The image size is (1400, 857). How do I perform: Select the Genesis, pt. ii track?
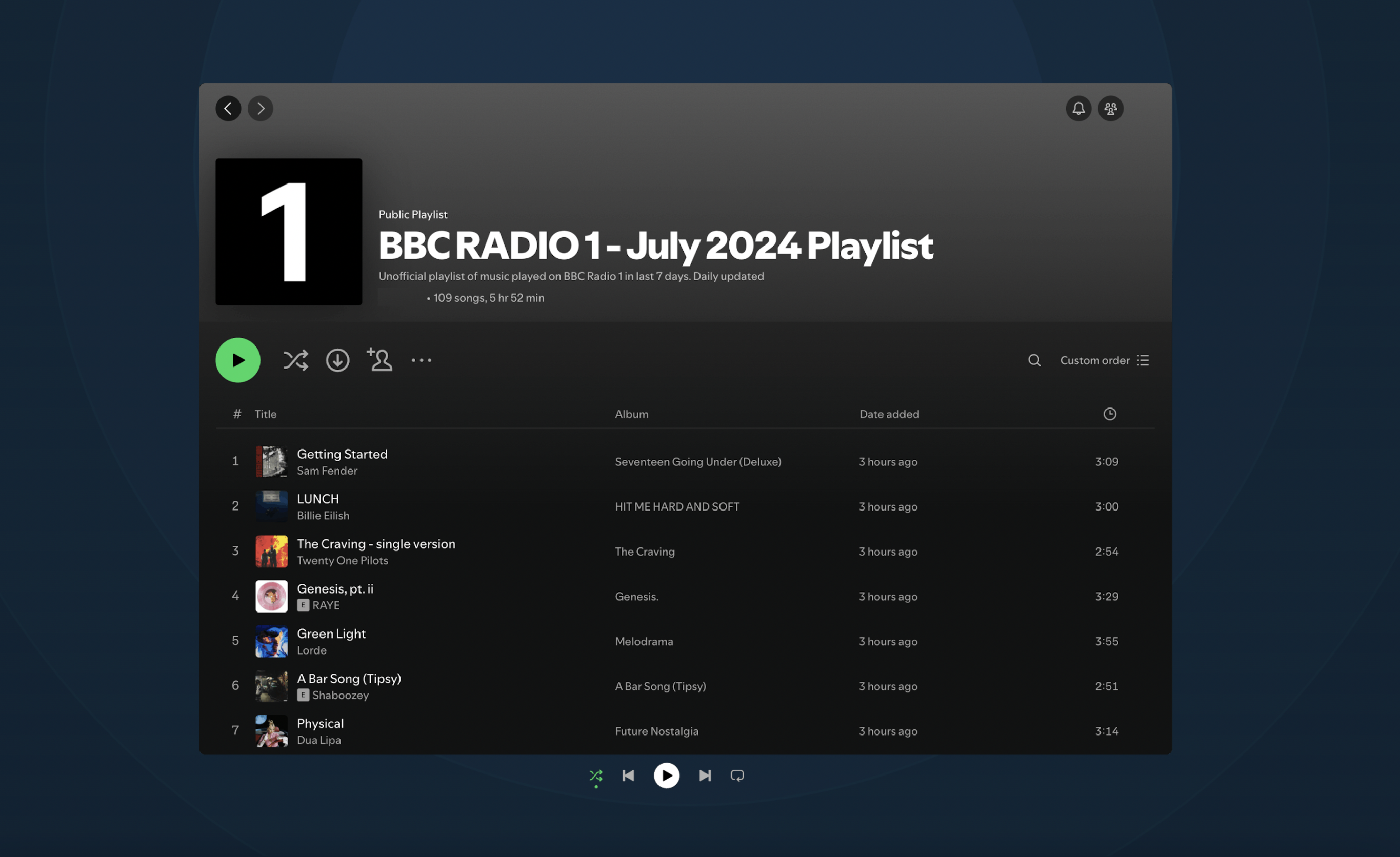coord(335,588)
